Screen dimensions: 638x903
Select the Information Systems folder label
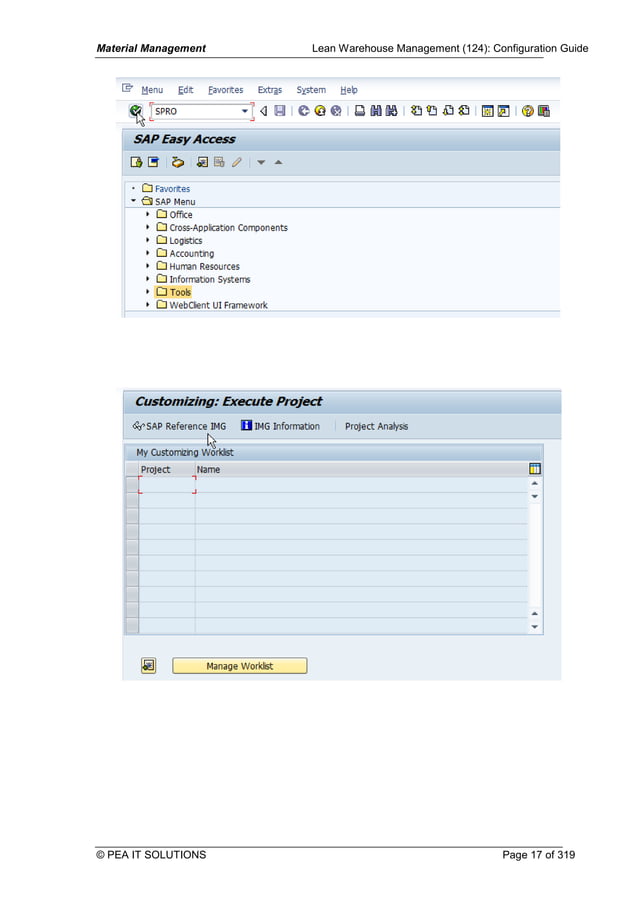210,279
